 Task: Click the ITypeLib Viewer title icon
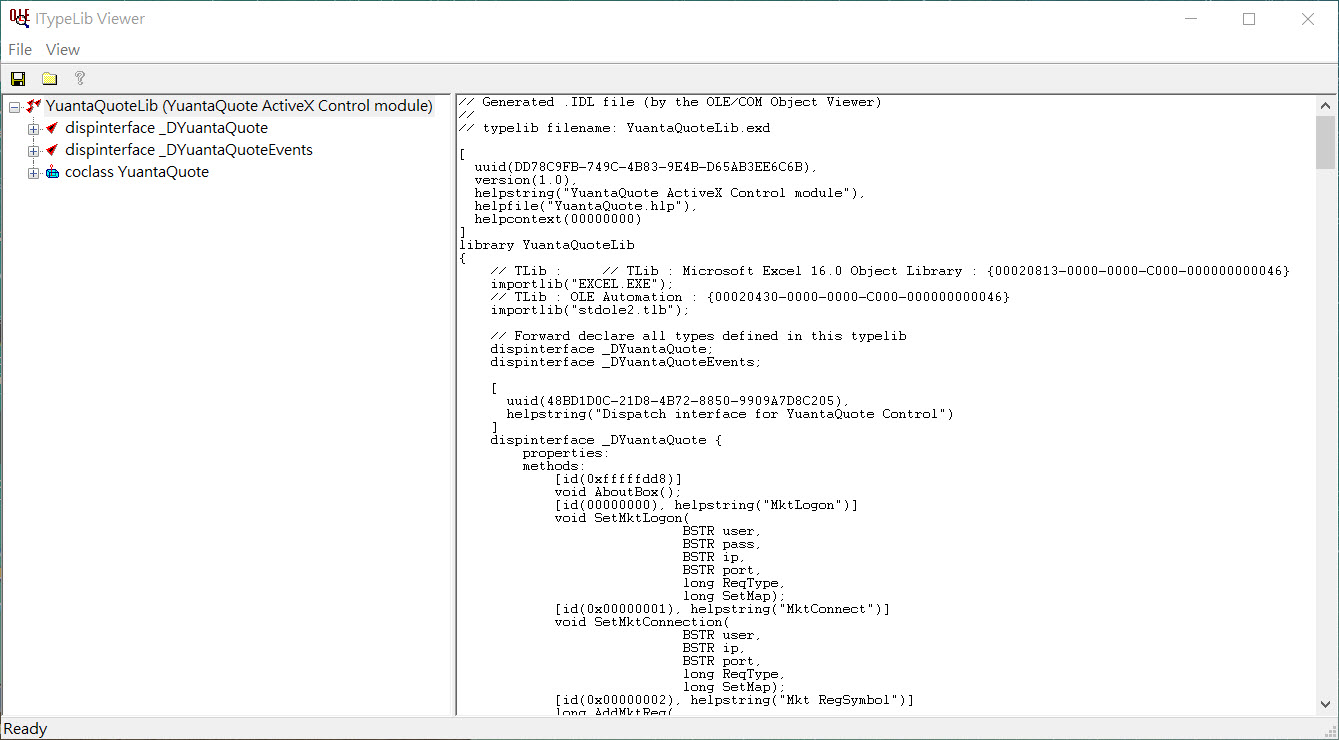point(19,18)
